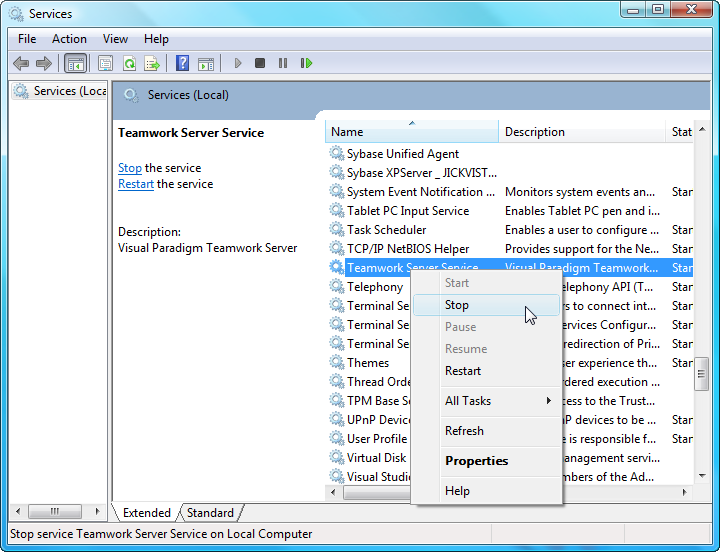Select the Telephony service name

(375, 287)
